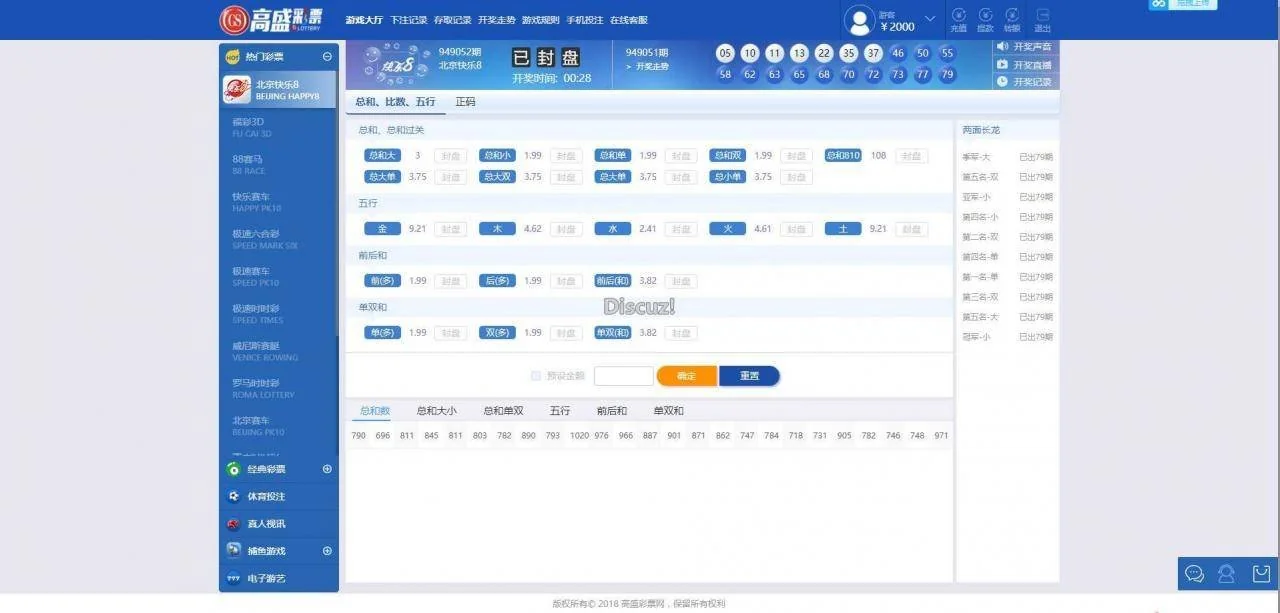Collapse the 热门彩票 section
1280x613 pixels.
(x=327, y=57)
